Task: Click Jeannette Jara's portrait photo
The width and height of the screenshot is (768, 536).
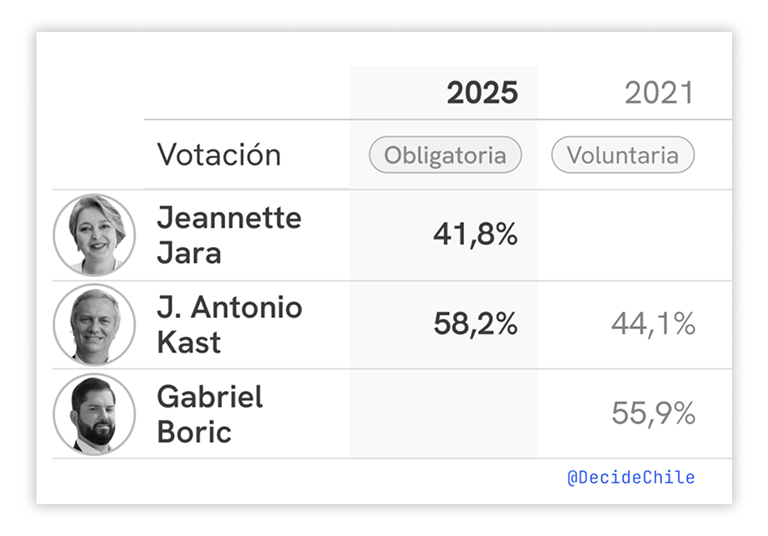Action: click(94, 235)
